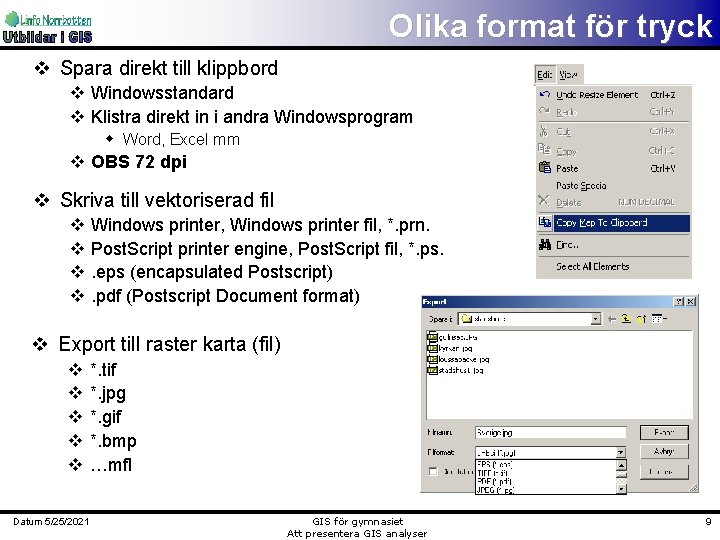Pick JPEG from the format list
This screenshot has width=720, height=540.
(545, 489)
